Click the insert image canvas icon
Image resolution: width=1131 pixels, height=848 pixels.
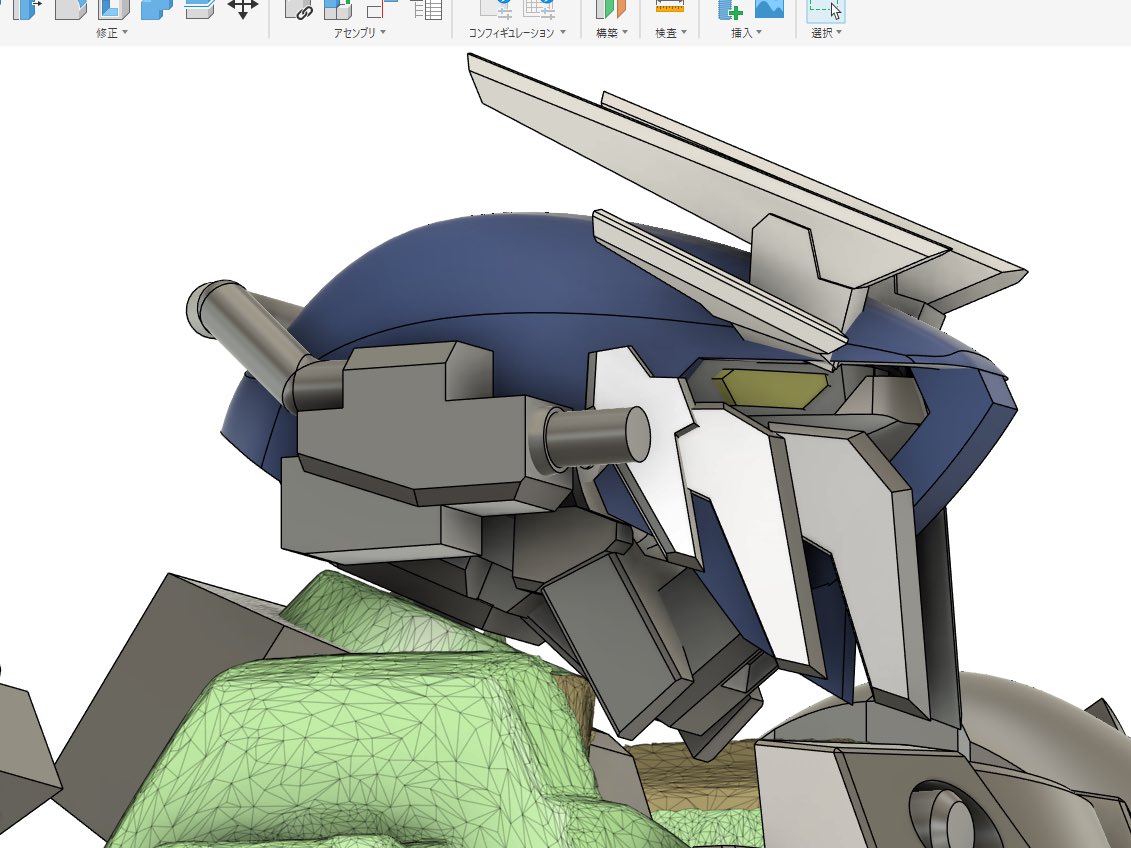pyautogui.click(x=769, y=9)
